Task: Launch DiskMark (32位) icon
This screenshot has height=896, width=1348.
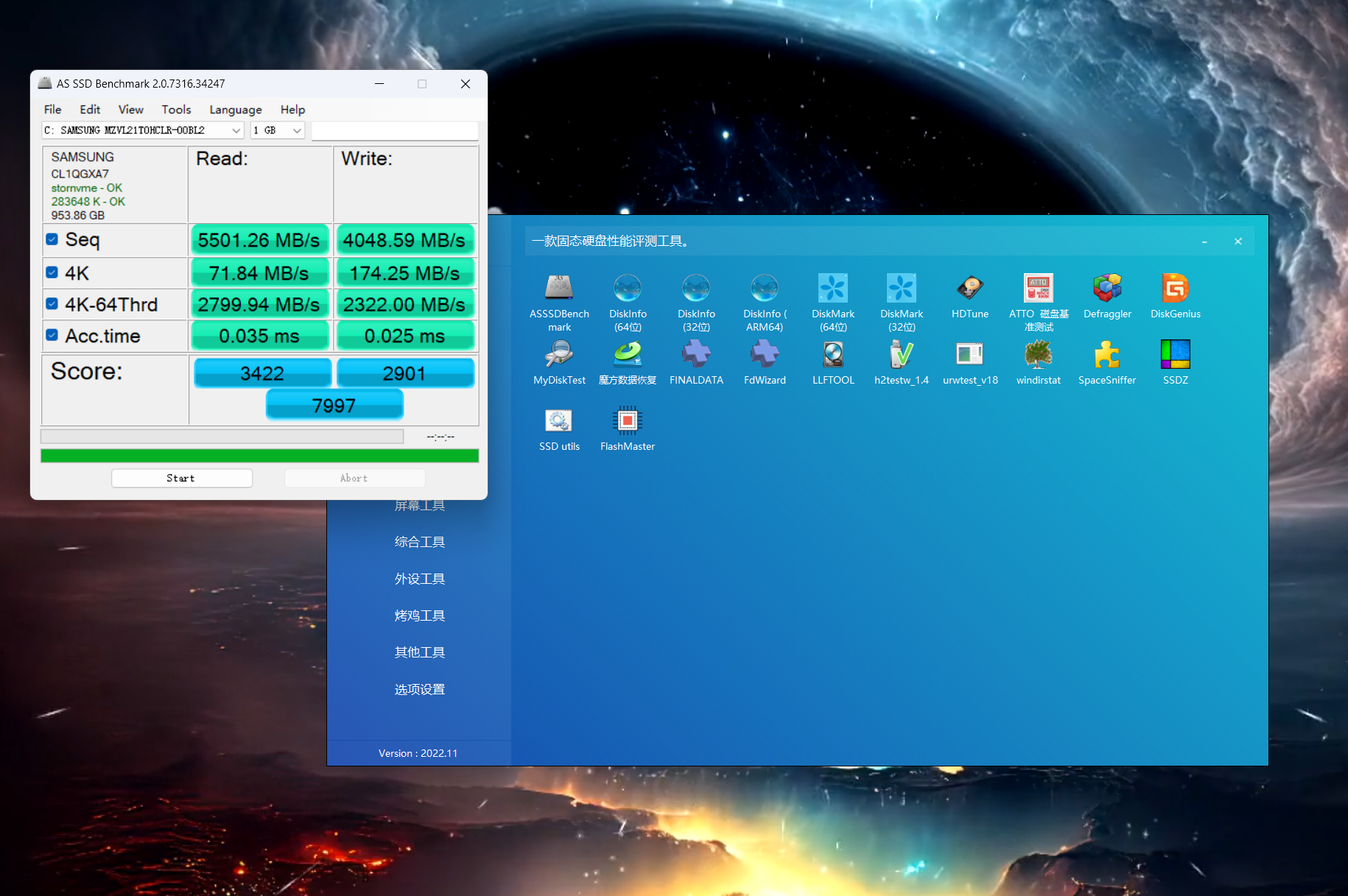Action: click(x=902, y=288)
